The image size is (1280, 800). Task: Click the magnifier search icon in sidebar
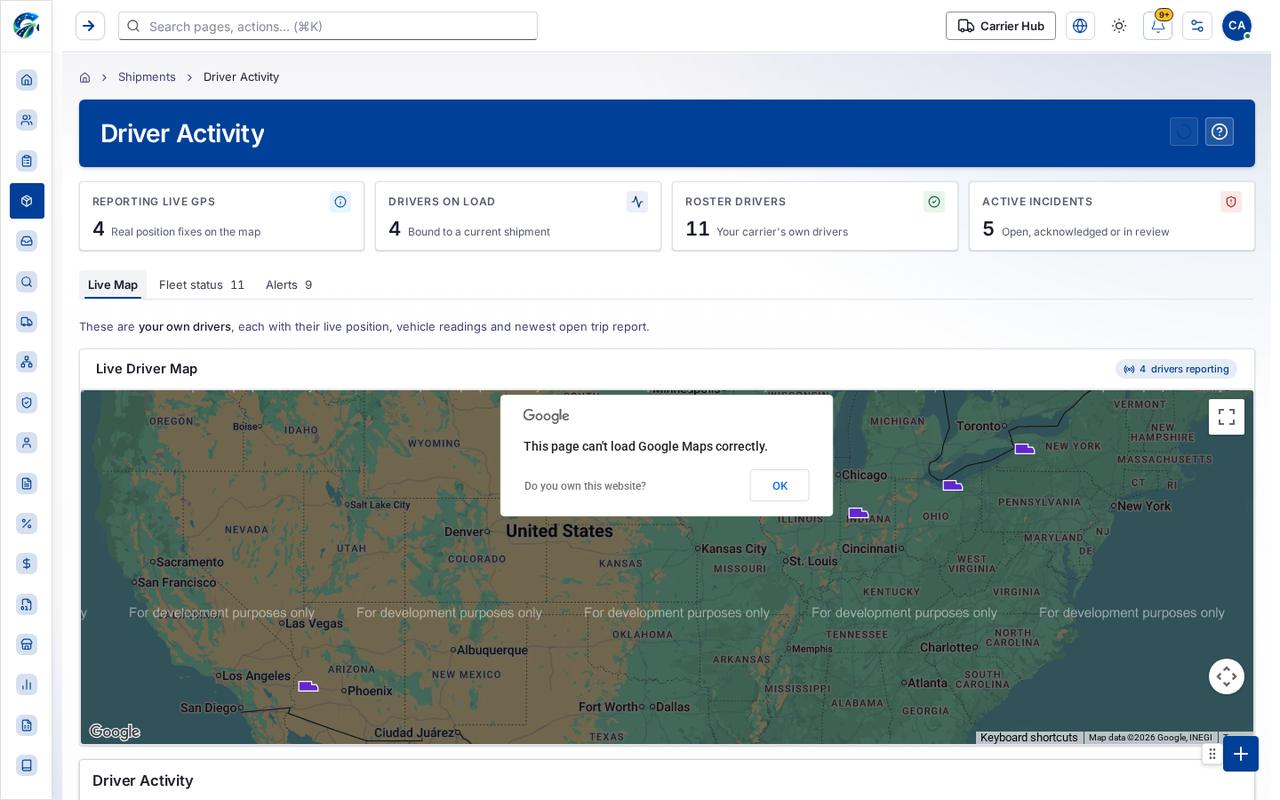pos(27,282)
